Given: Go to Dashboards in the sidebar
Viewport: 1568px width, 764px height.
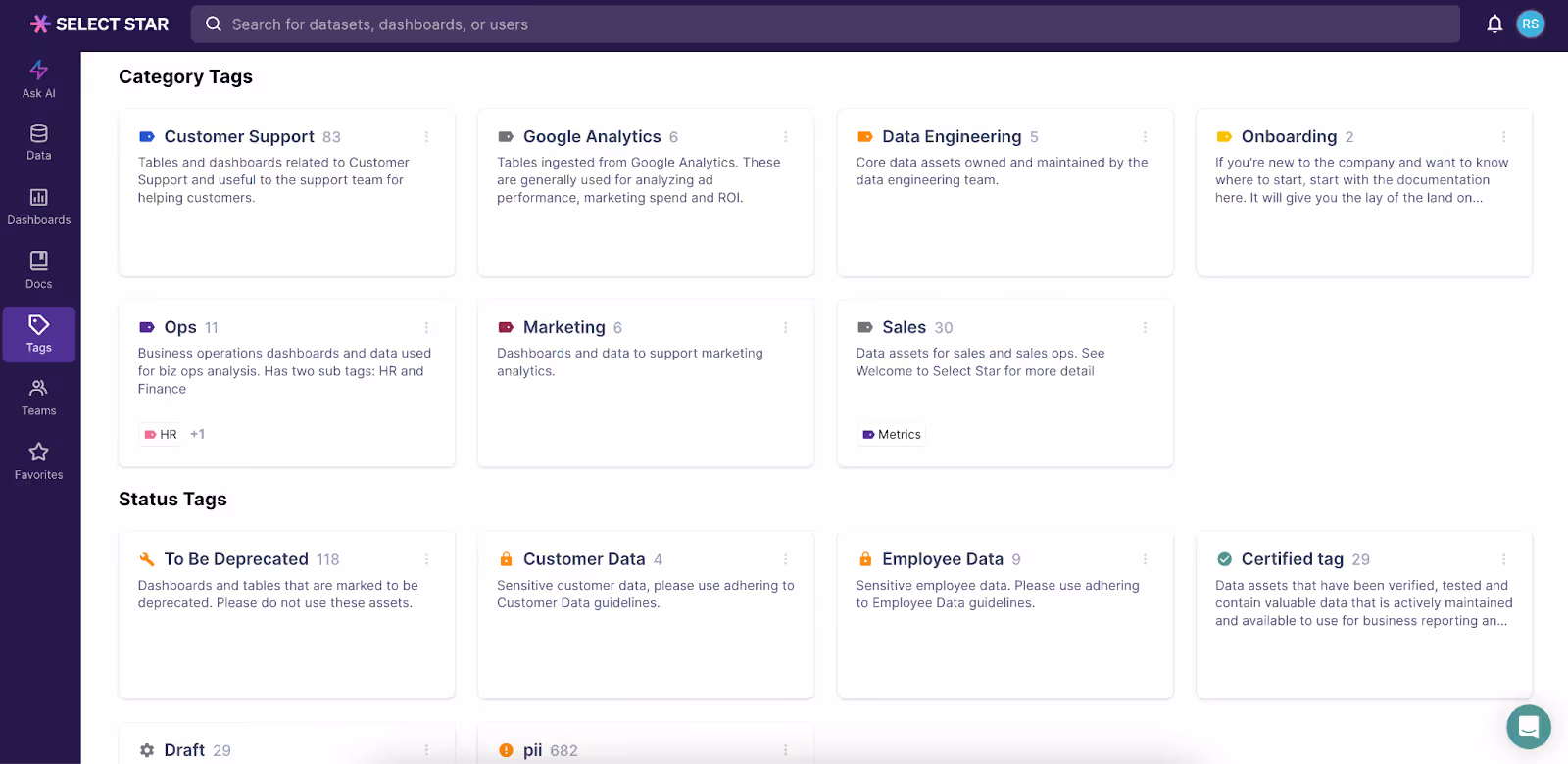Looking at the screenshot, I should point(39,207).
